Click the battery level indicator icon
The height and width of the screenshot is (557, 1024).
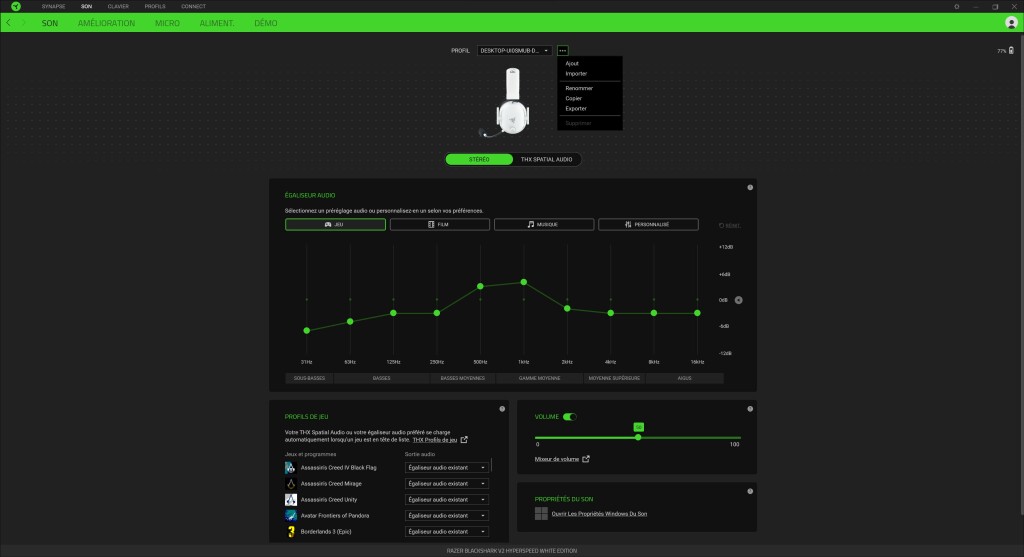pos(1011,50)
